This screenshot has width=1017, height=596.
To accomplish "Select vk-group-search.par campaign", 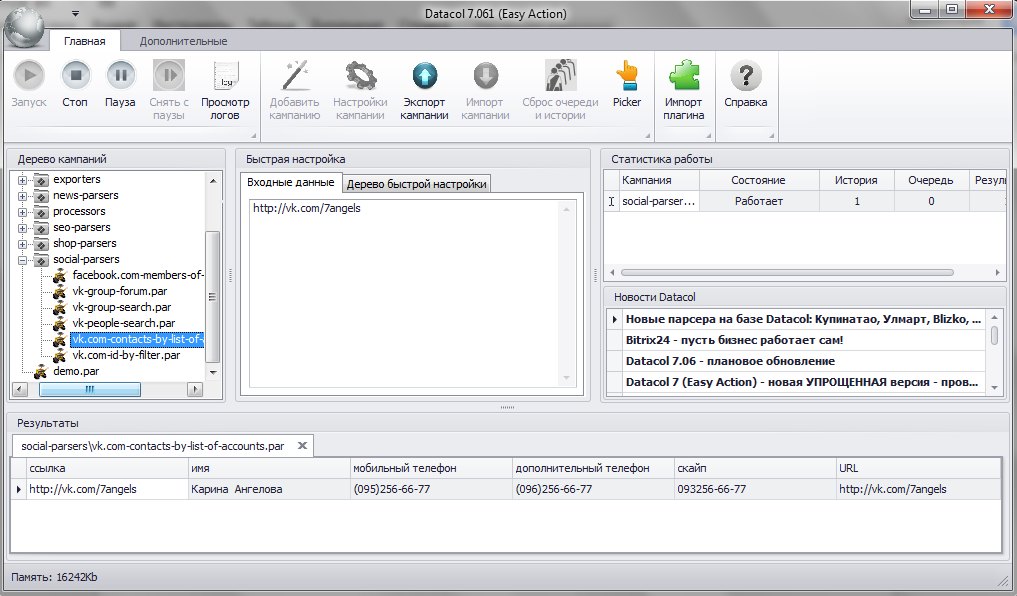I will (x=122, y=307).
